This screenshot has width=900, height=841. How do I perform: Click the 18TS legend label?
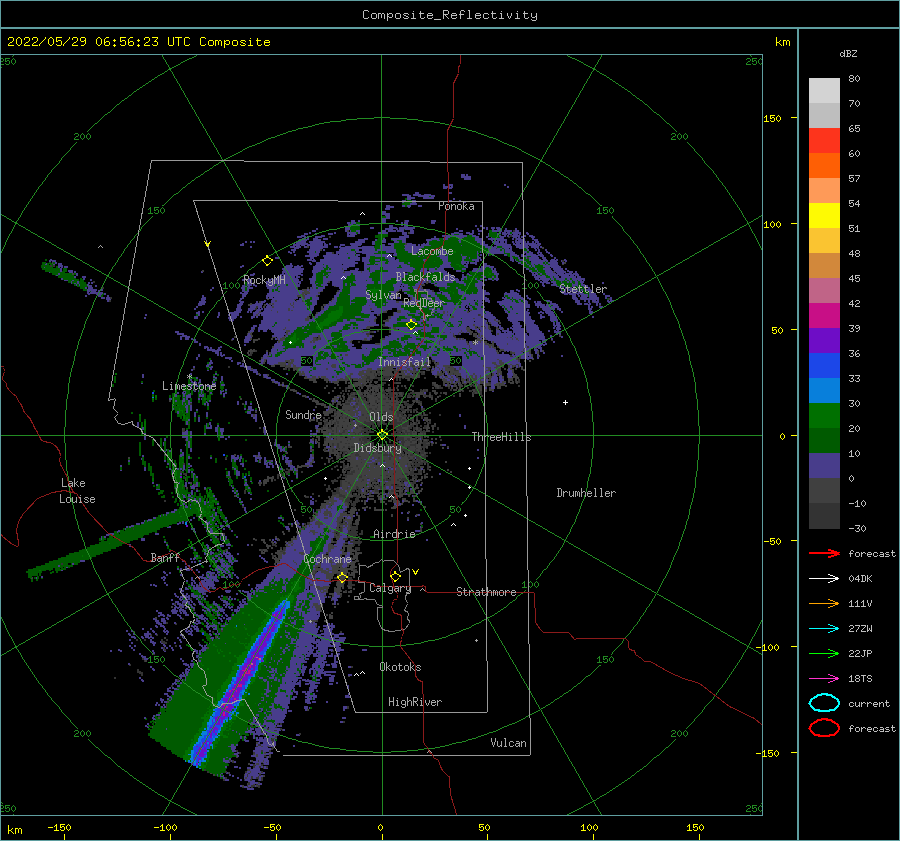point(860,679)
